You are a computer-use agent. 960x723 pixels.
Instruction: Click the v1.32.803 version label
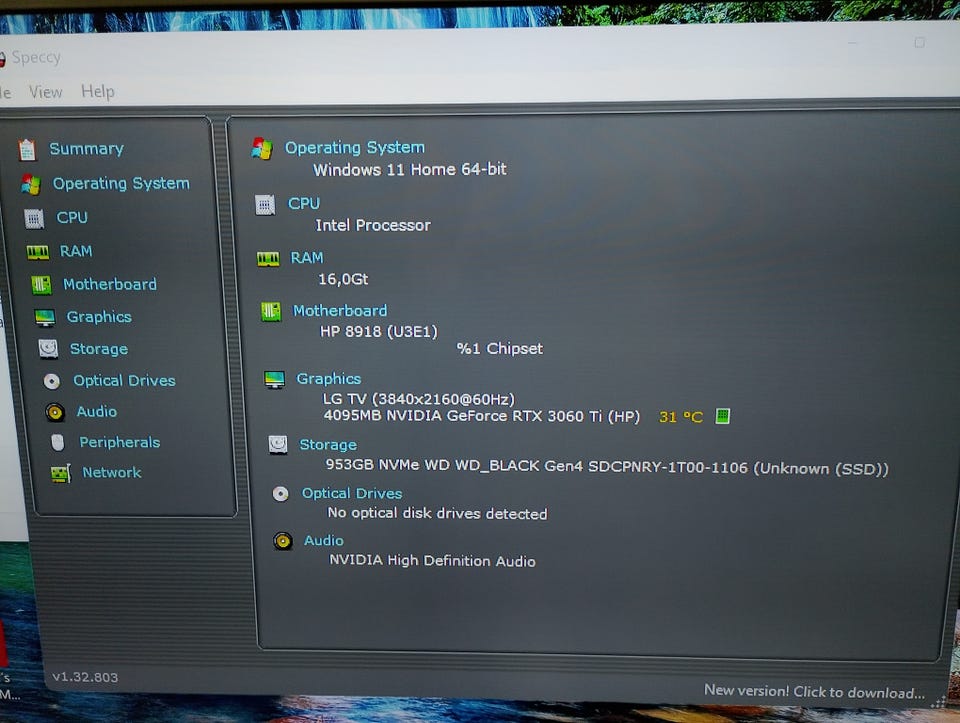tap(85, 677)
